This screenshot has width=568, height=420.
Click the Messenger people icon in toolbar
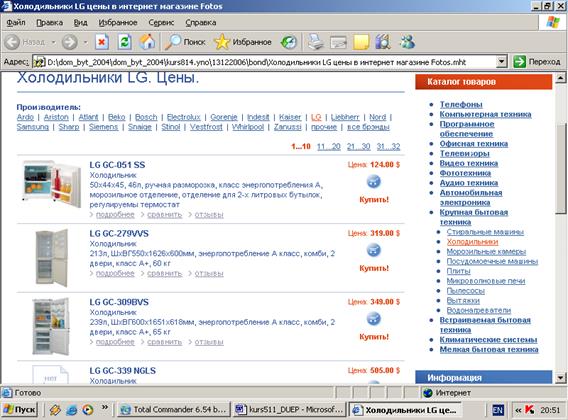coord(407,42)
